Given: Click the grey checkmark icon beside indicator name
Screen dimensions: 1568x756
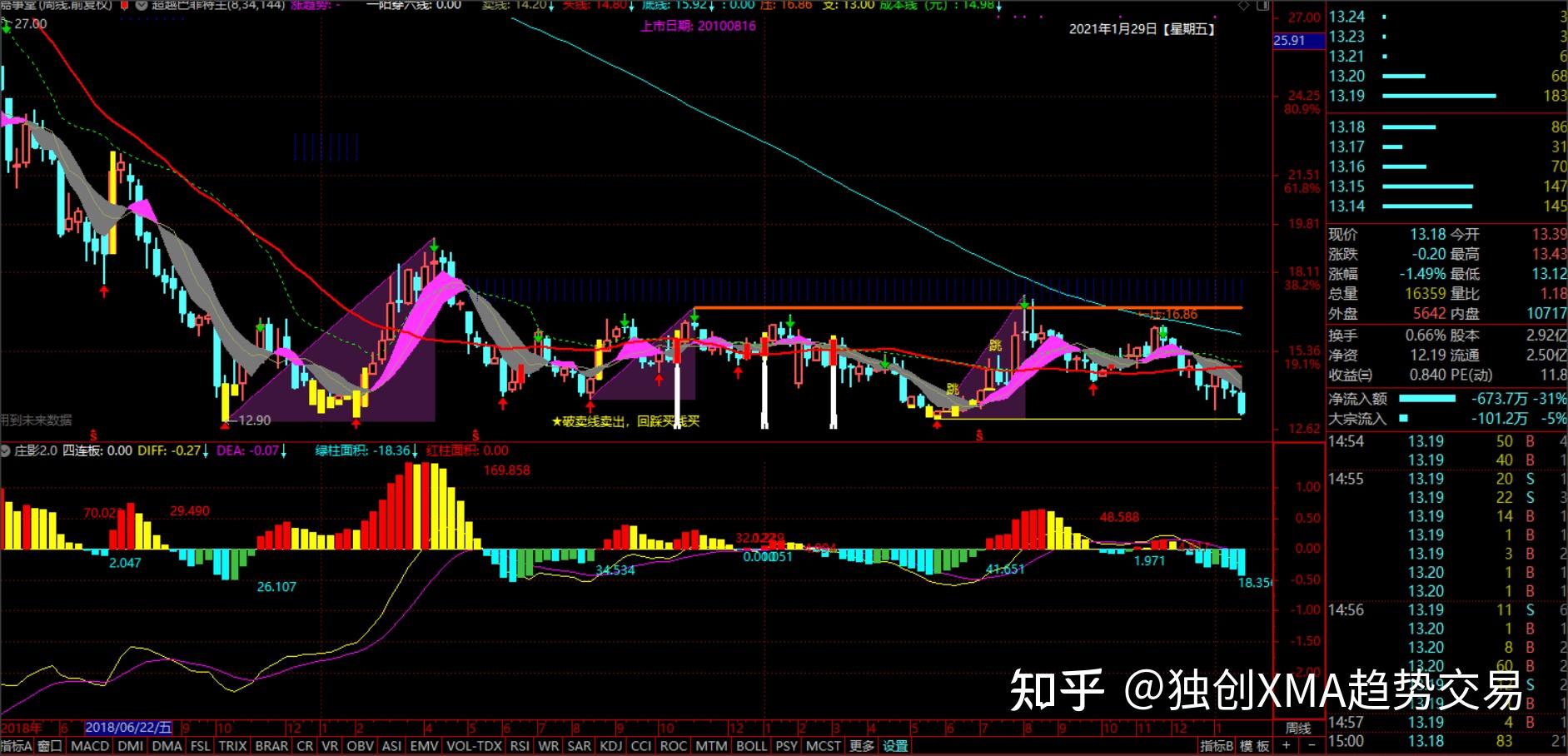Looking at the screenshot, I should [x=140, y=5].
